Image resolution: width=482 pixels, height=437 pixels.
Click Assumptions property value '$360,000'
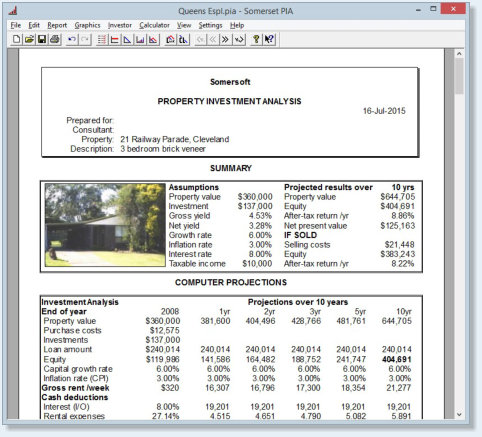(255, 197)
